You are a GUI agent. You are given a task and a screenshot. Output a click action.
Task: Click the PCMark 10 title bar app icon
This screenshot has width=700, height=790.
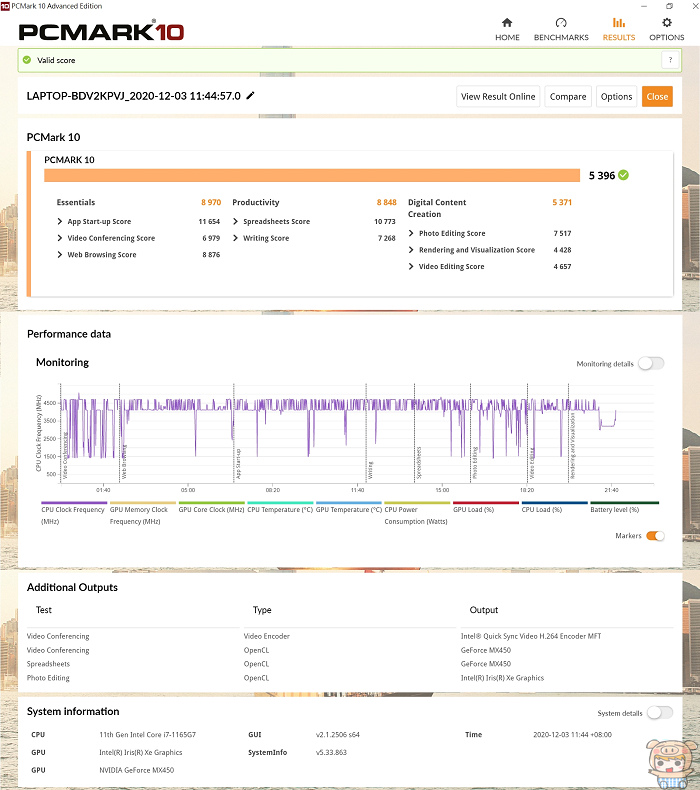tap(6, 5)
